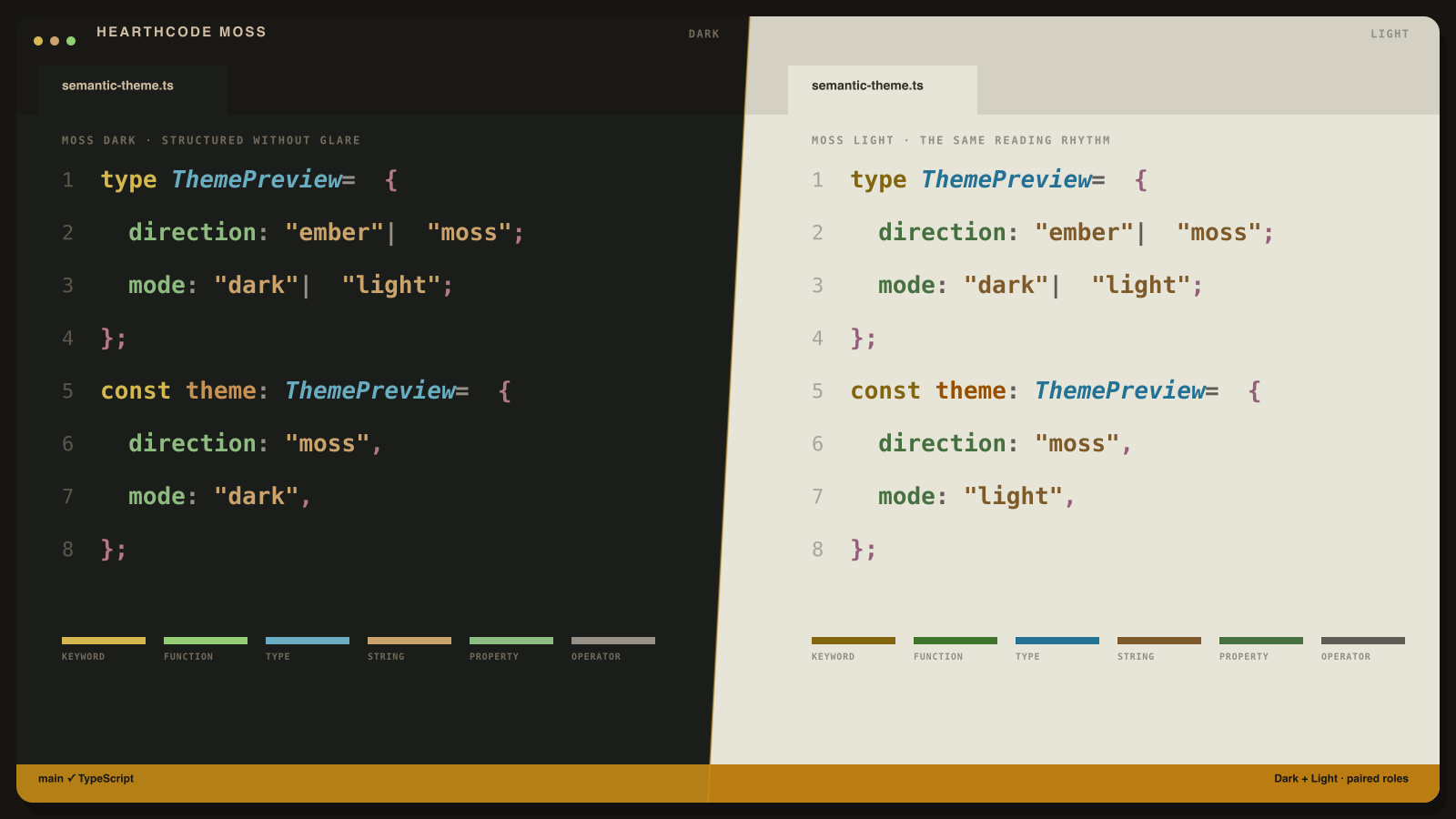Click the dark pane FUNCTION color swatch
Screen dimensions: 1456x819
point(206,641)
